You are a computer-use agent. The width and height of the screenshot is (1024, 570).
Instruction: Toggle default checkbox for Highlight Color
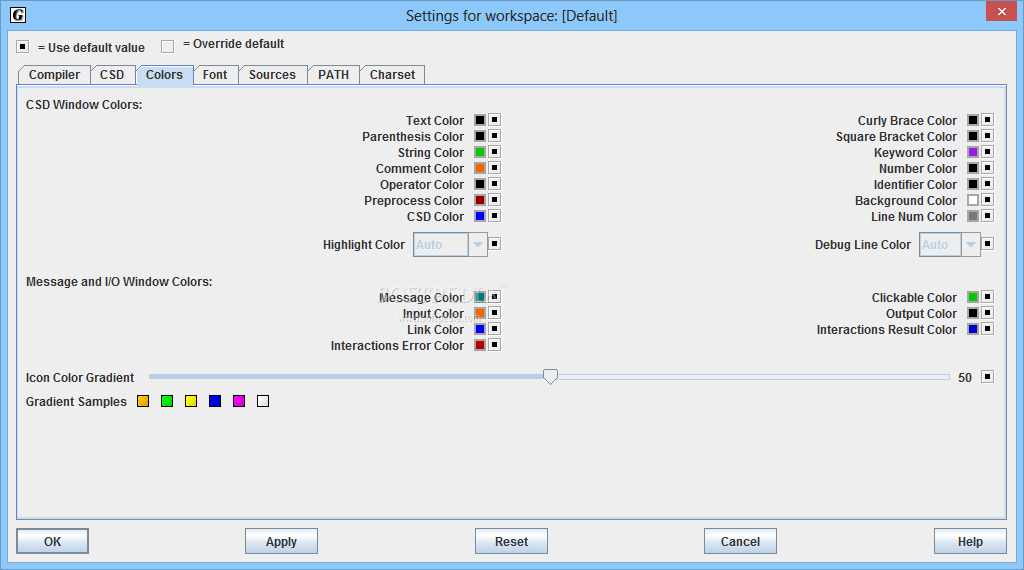pyautogui.click(x=494, y=244)
